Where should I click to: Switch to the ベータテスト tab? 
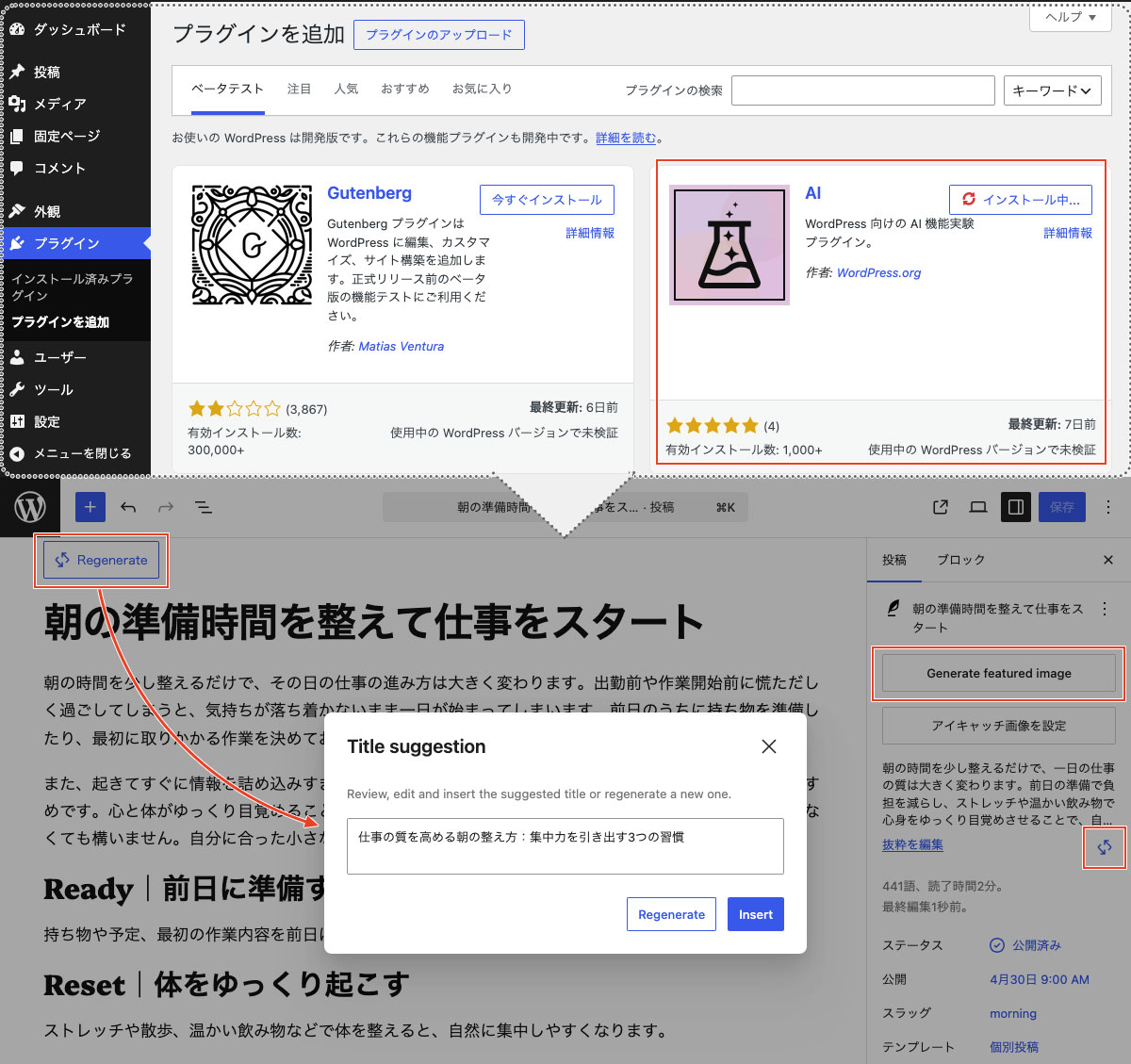pyautogui.click(x=227, y=89)
